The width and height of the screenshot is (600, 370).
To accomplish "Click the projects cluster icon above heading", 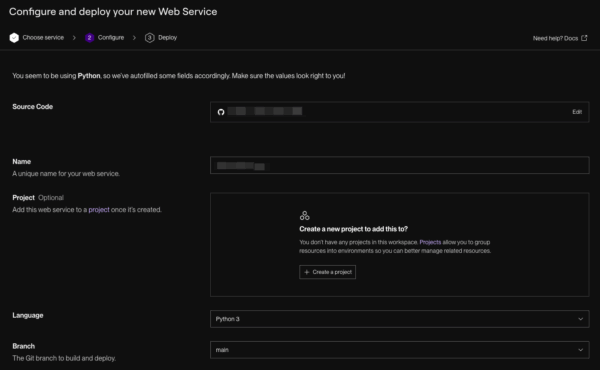I will (x=305, y=216).
